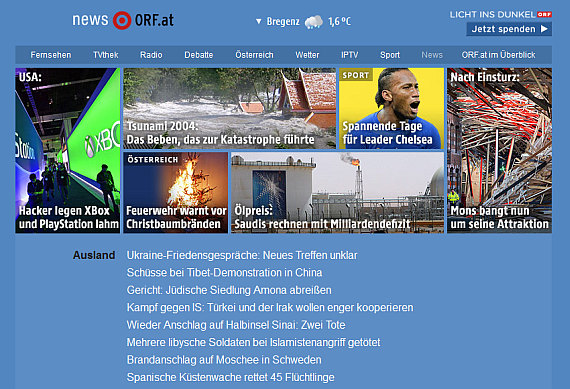The image size is (570, 389).
Task: Open the Tsunami 2004 story tile
Action: [229, 108]
